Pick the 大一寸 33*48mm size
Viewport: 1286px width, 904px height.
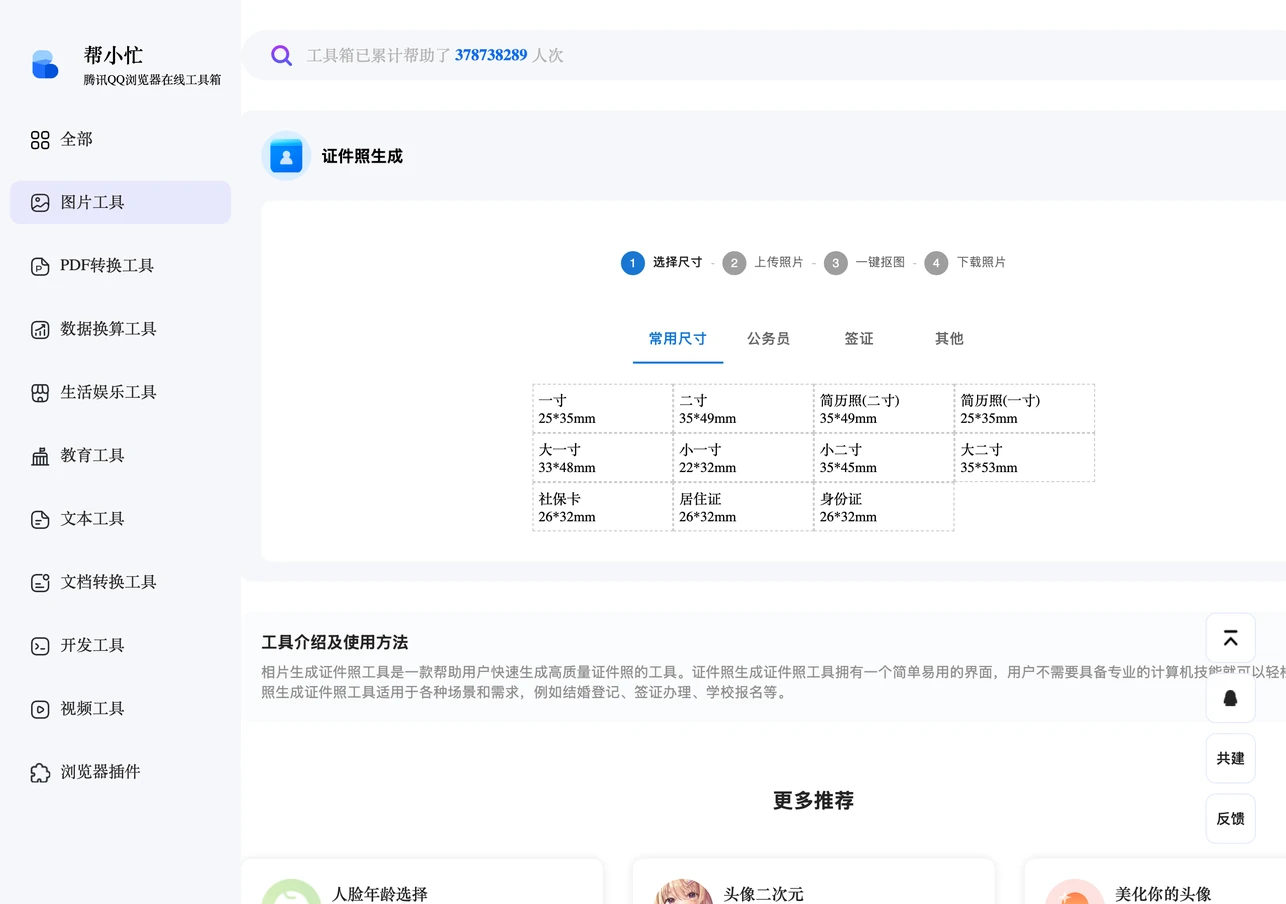603,457
